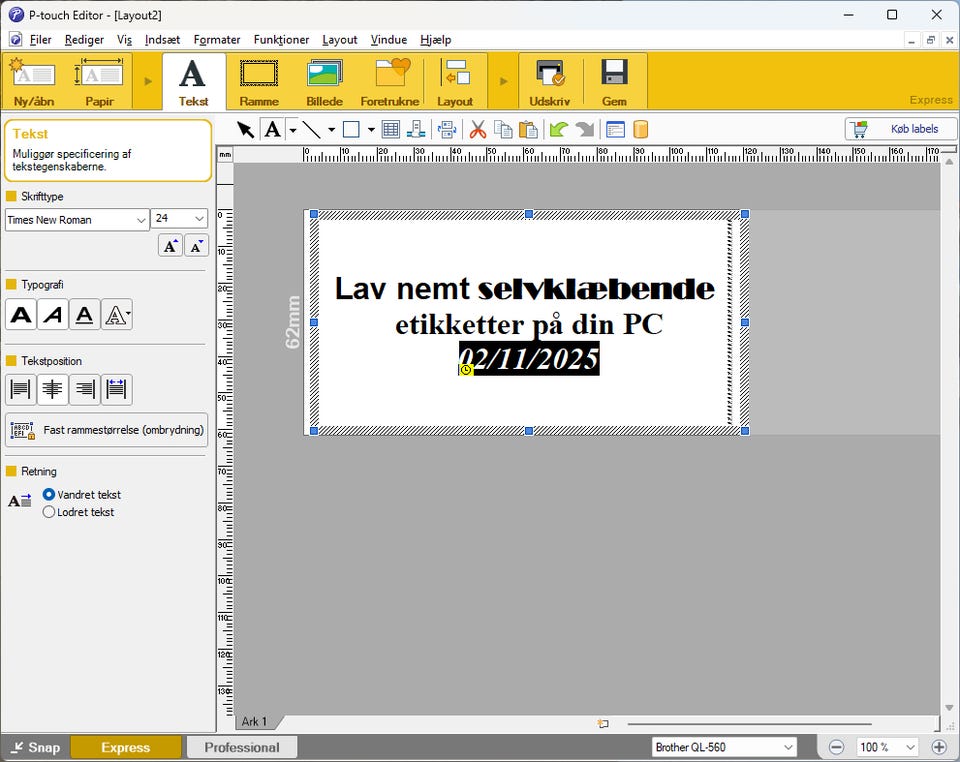The width and height of the screenshot is (960, 762).
Task: Open the Formater menu
Action: click(x=217, y=40)
